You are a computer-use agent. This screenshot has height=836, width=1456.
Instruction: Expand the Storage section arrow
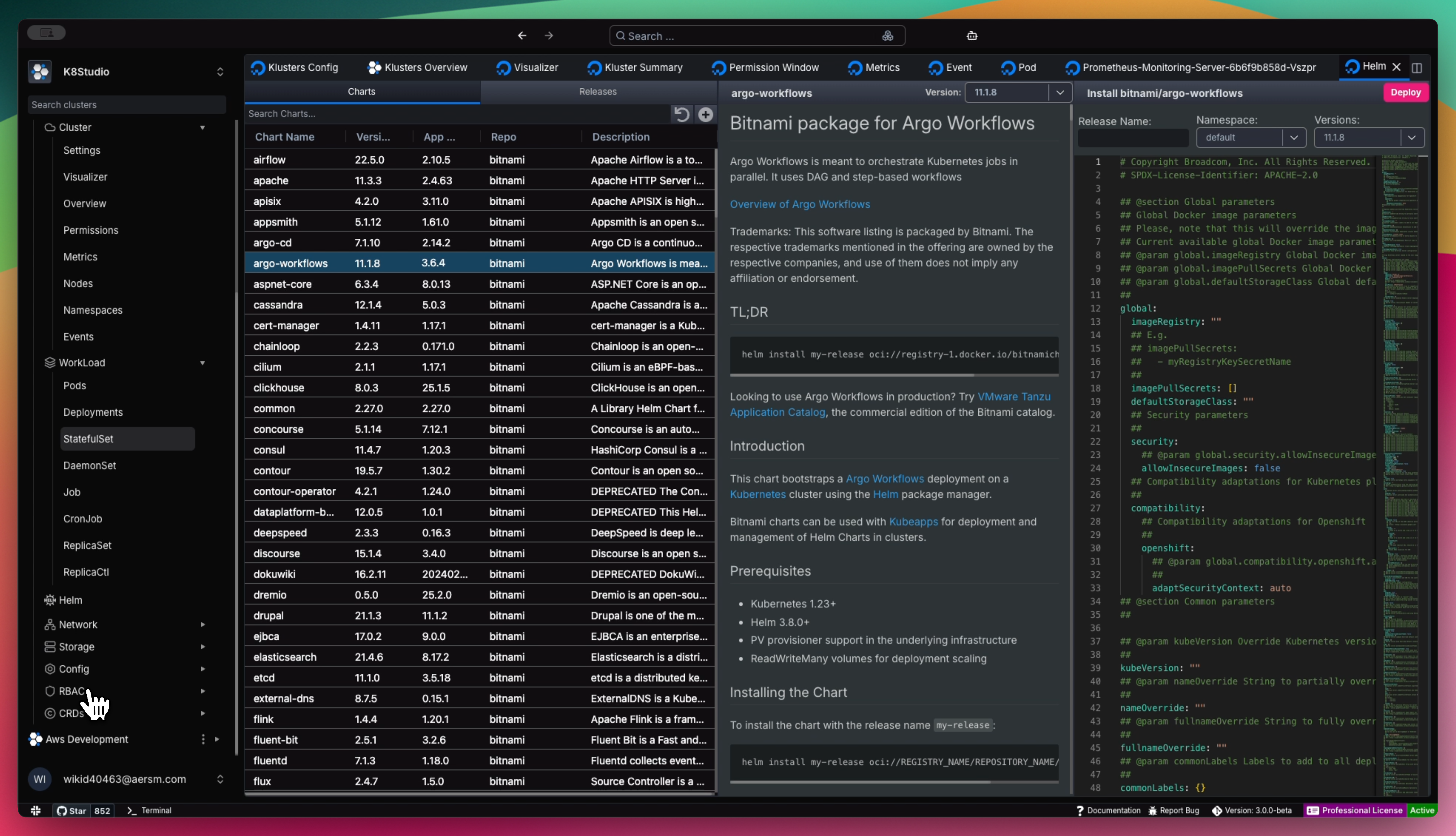coord(203,647)
